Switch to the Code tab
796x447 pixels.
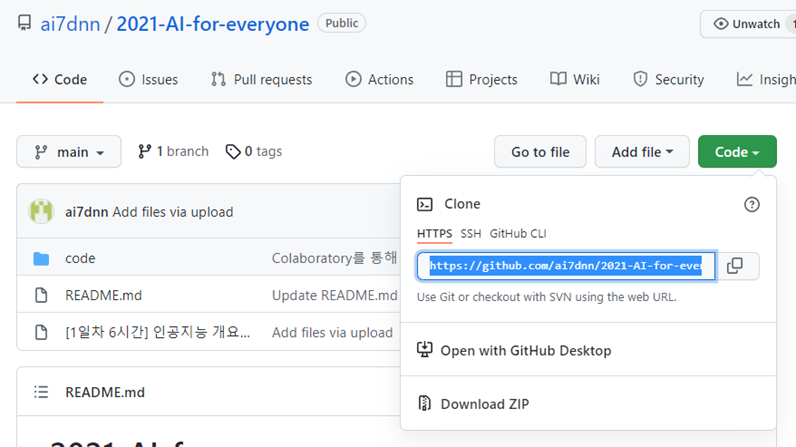pos(60,80)
